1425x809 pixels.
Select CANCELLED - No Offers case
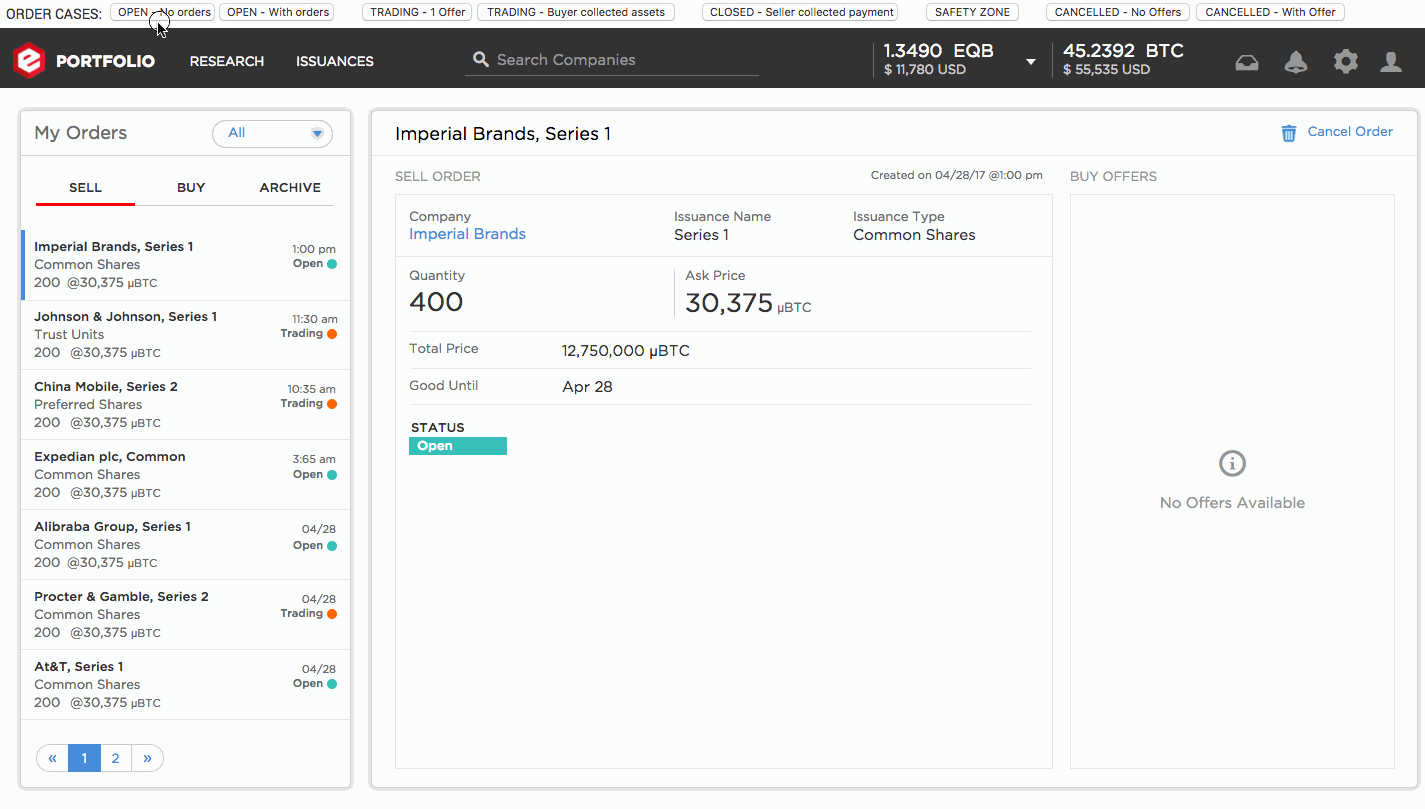pyautogui.click(x=1118, y=12)
